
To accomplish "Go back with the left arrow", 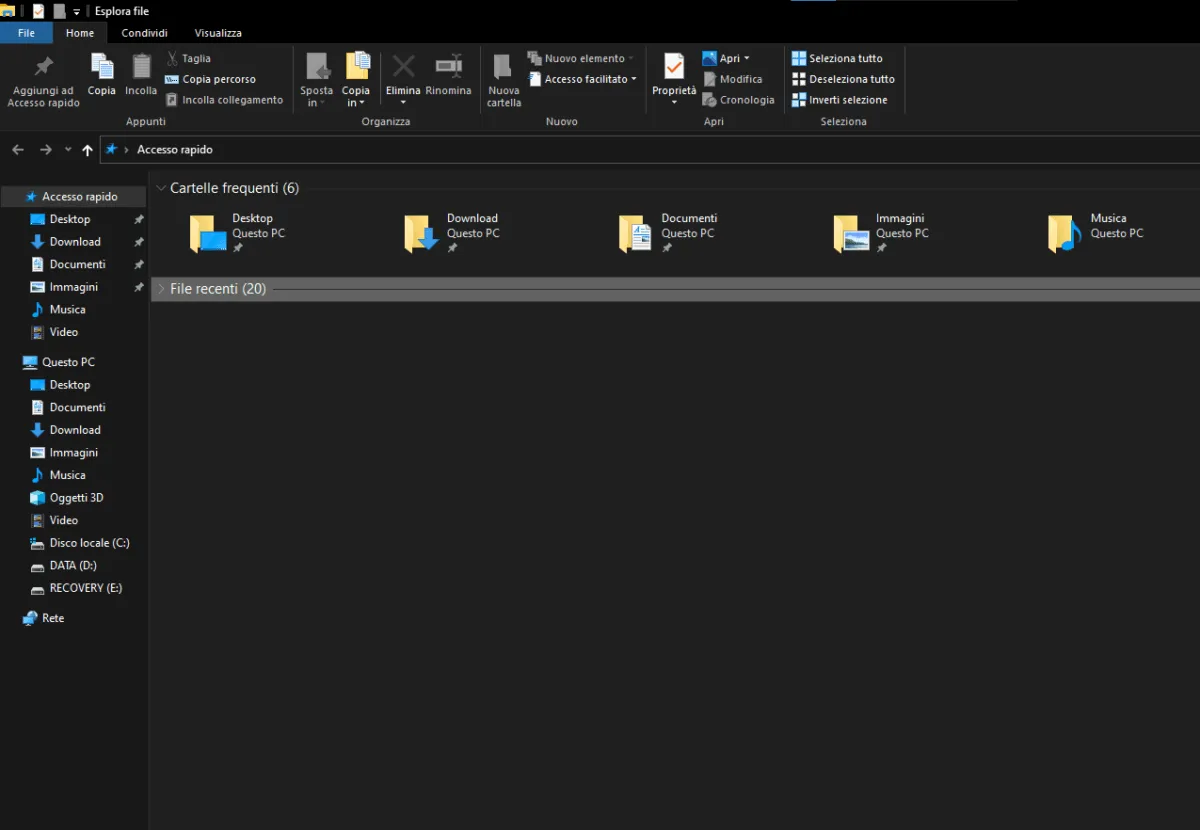I will 18,150.
